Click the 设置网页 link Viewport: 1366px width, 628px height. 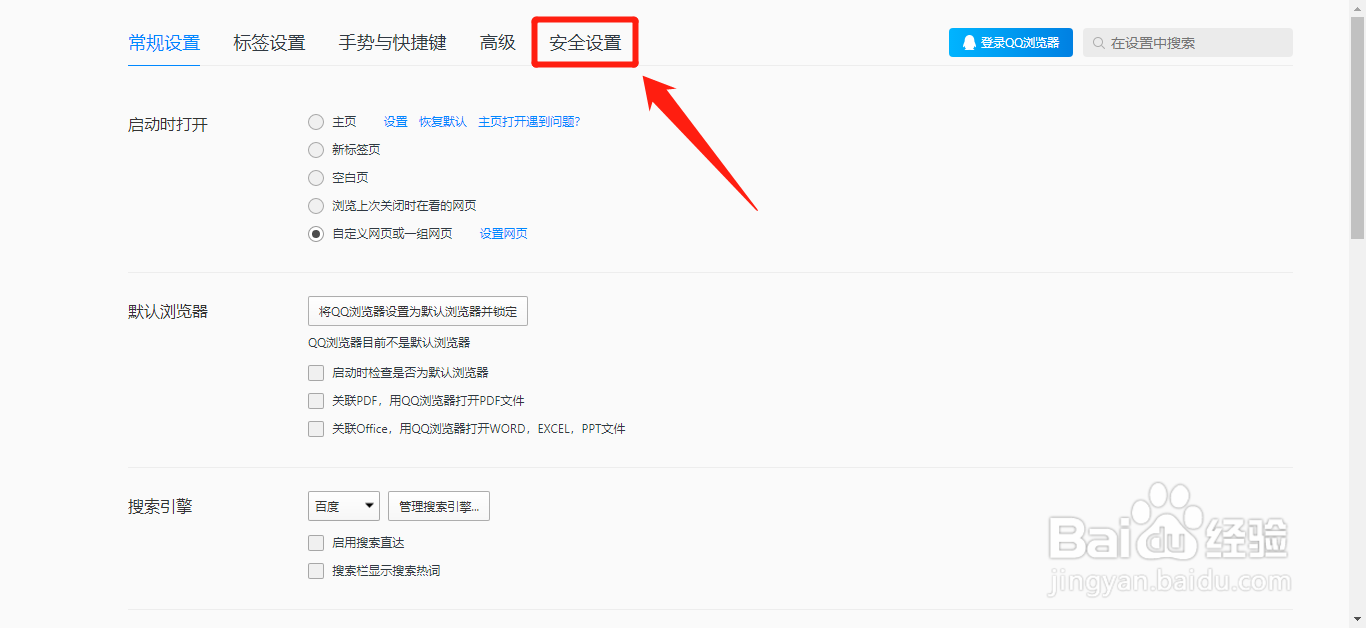click(x=504, y=234)
